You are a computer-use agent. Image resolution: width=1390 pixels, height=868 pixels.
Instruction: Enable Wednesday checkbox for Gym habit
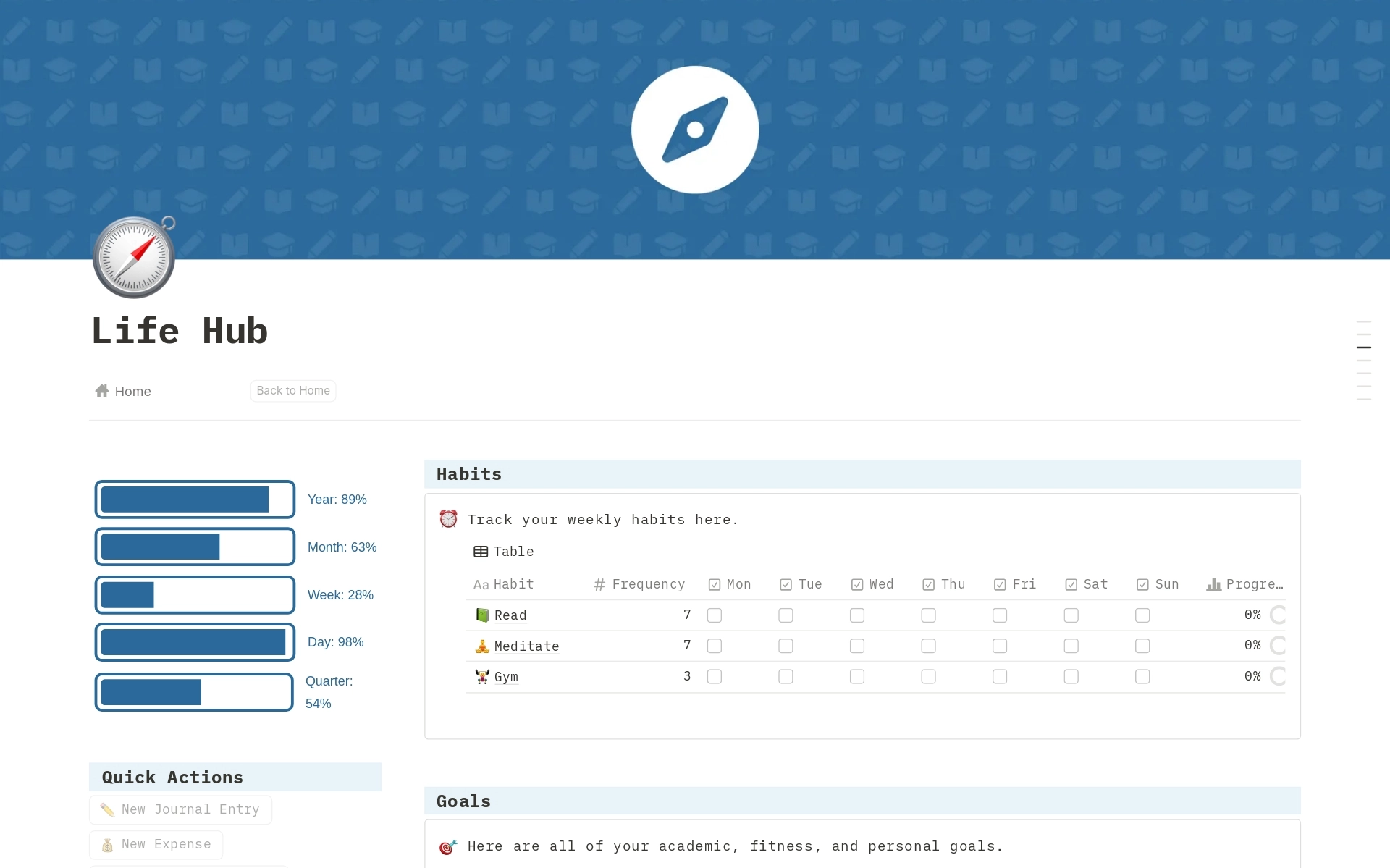point(857,676)
